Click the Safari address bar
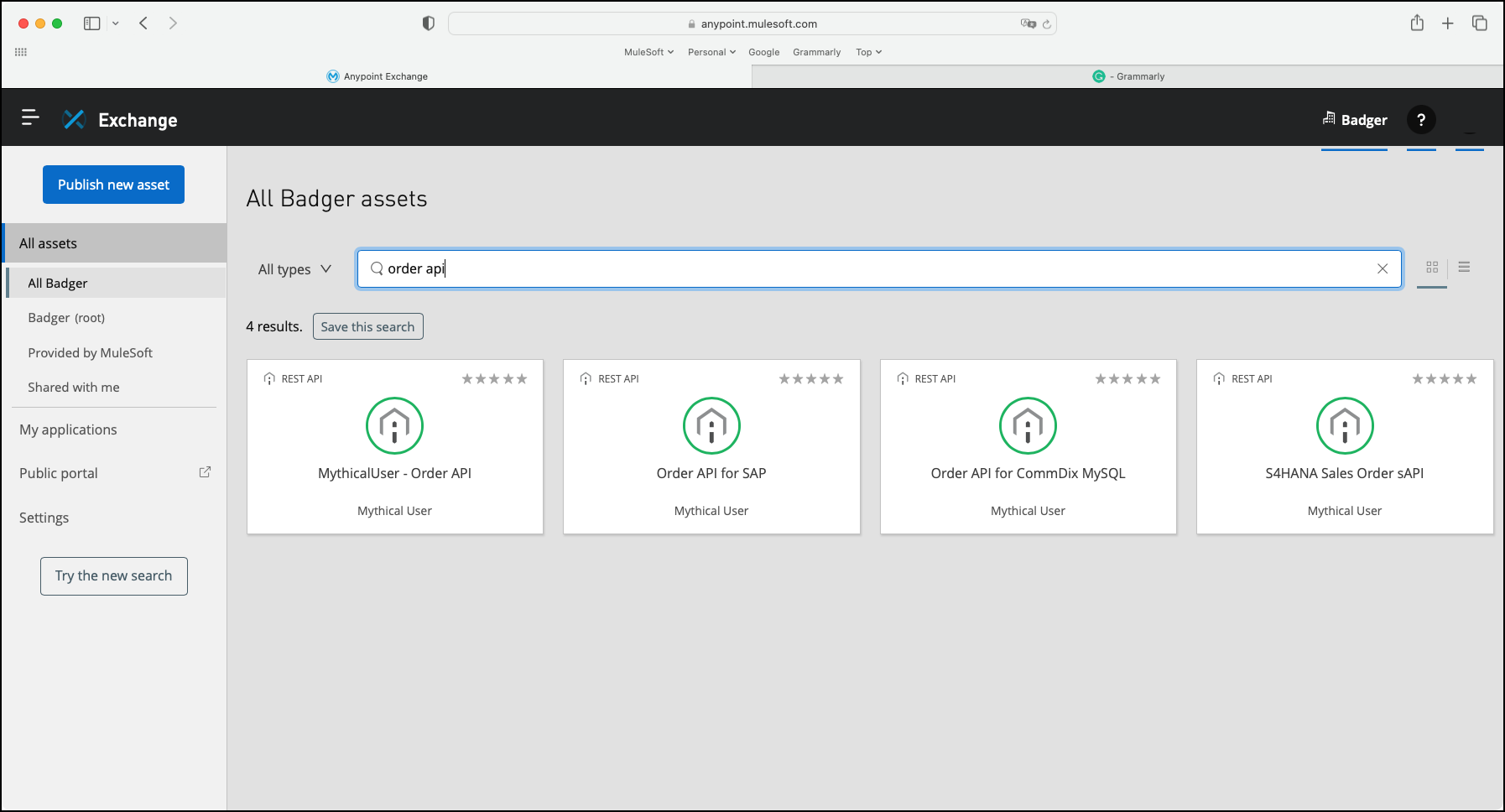This screenshot has height=812, width=1505. click(752, 23)
